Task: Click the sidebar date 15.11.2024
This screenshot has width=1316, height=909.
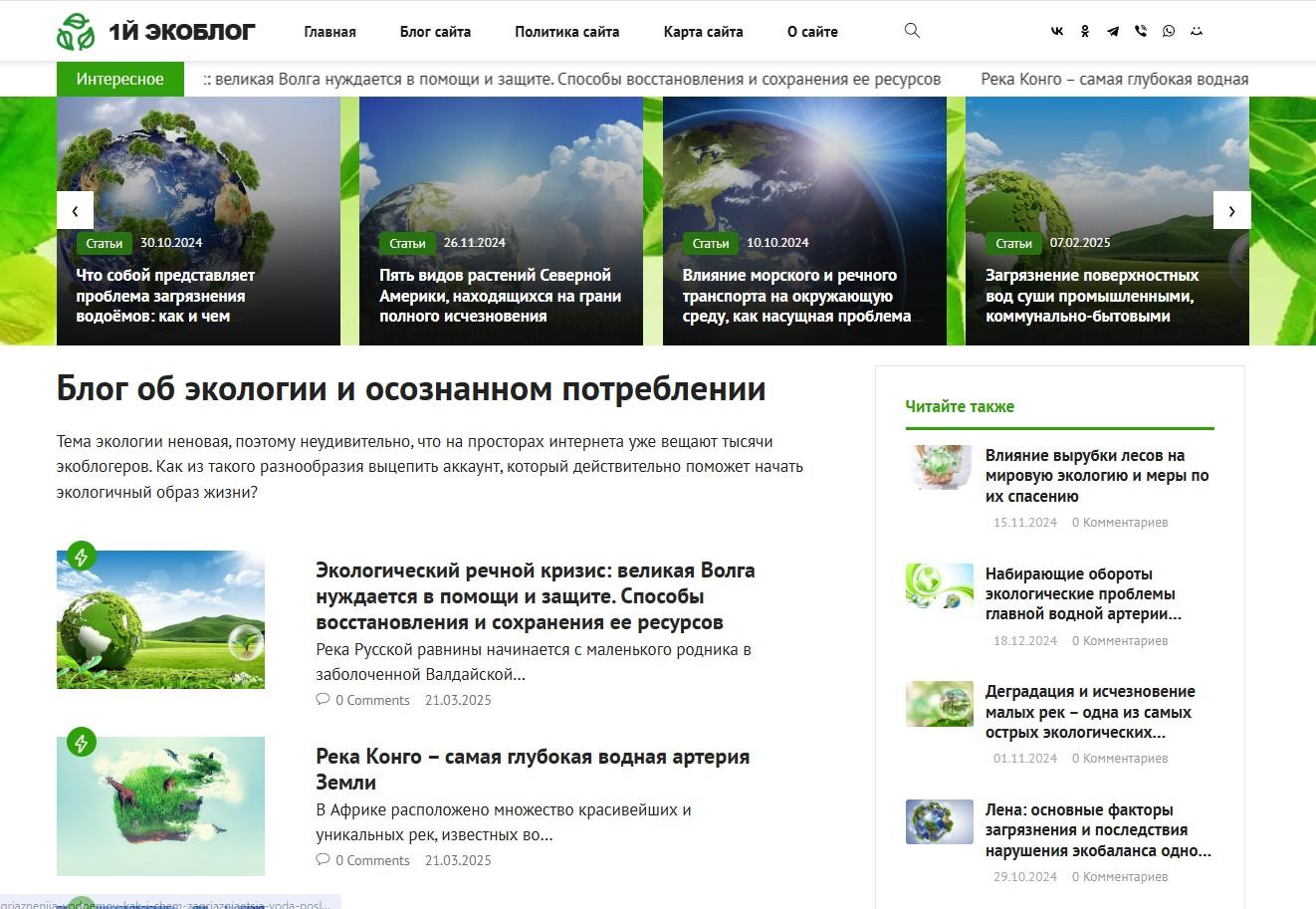Action: (1025, 523)
